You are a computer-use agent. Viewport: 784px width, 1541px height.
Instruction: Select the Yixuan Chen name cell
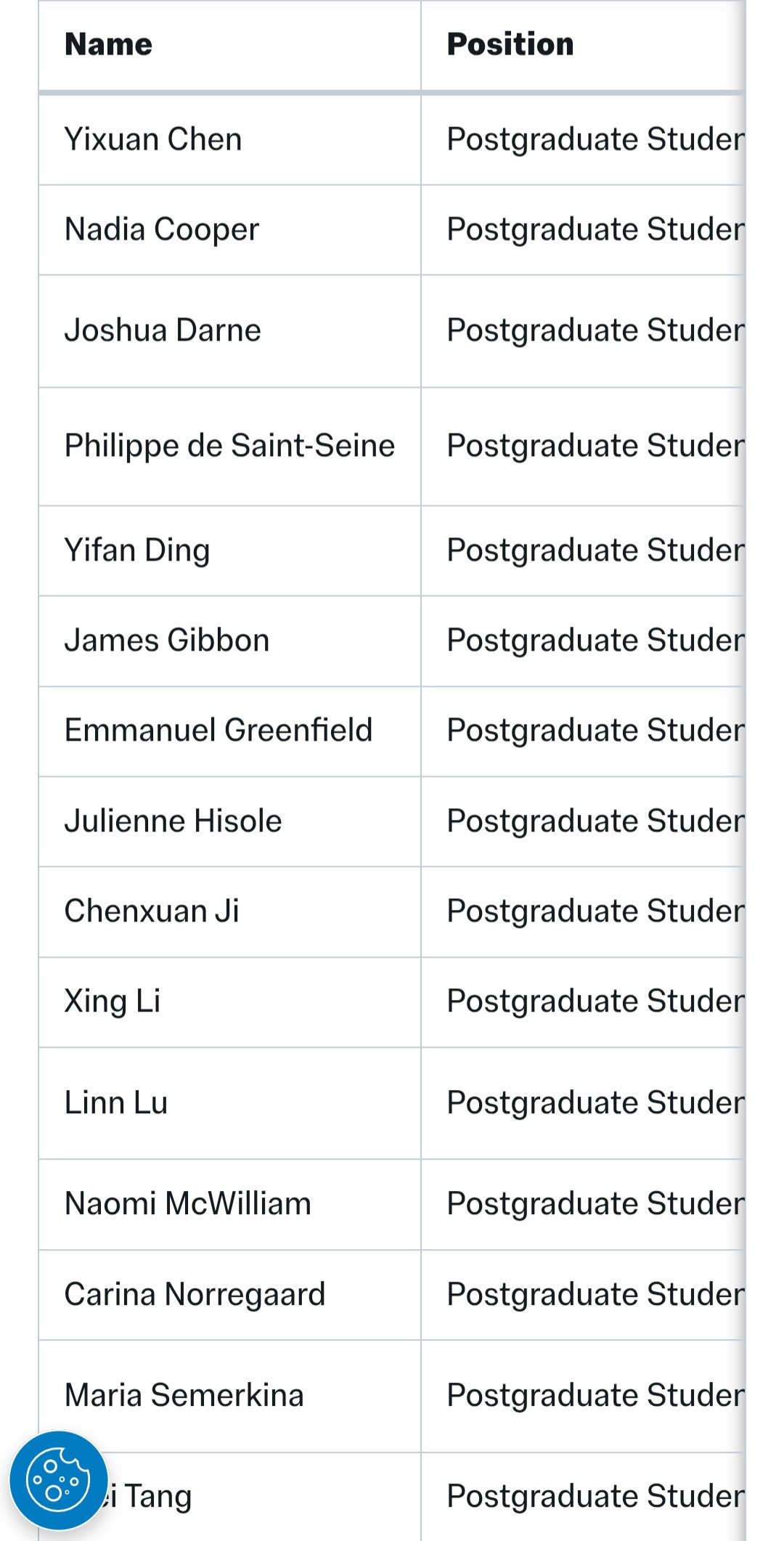[x=153, y=139]
